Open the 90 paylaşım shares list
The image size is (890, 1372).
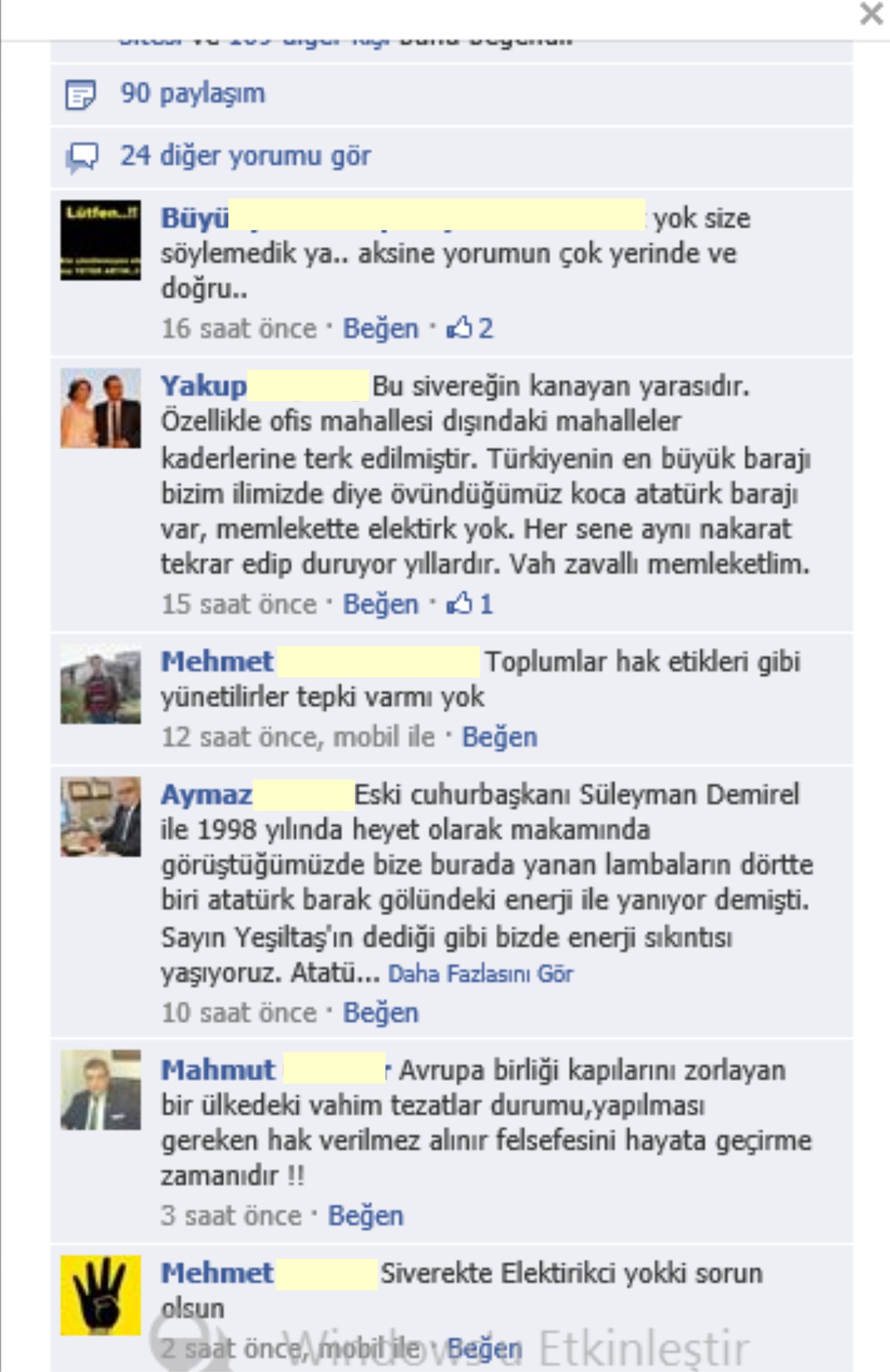coord(193,94)
